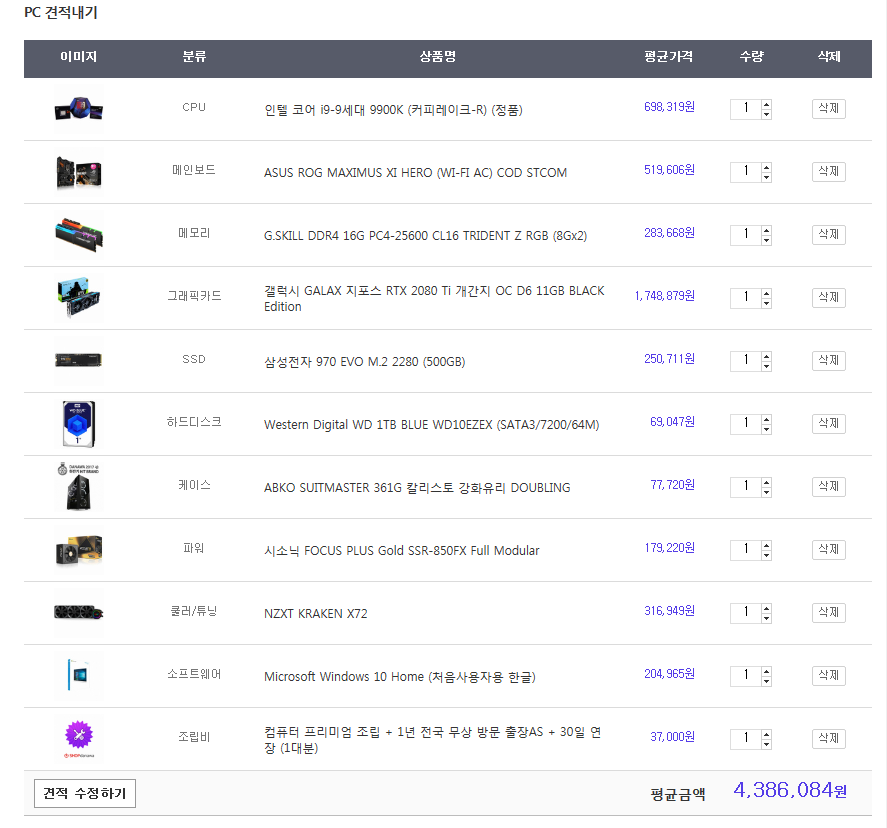Image resolution: width=887 pixels, height=828 pixels.
Task: Click G.SKILL DDR4 16G TRIDENT Z RGB name
Action: 425,235
